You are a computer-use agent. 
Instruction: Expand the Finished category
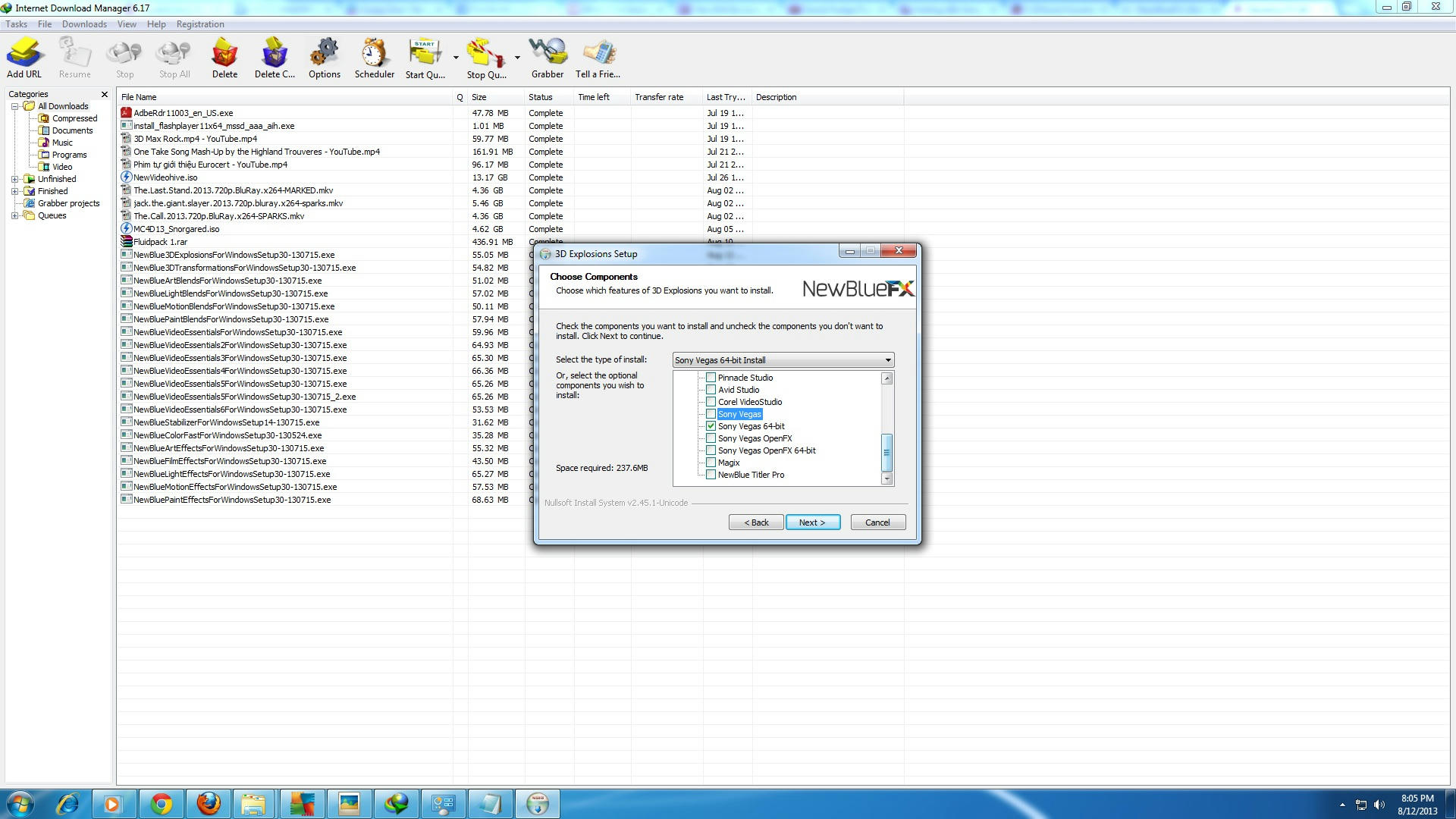(14, 191)
